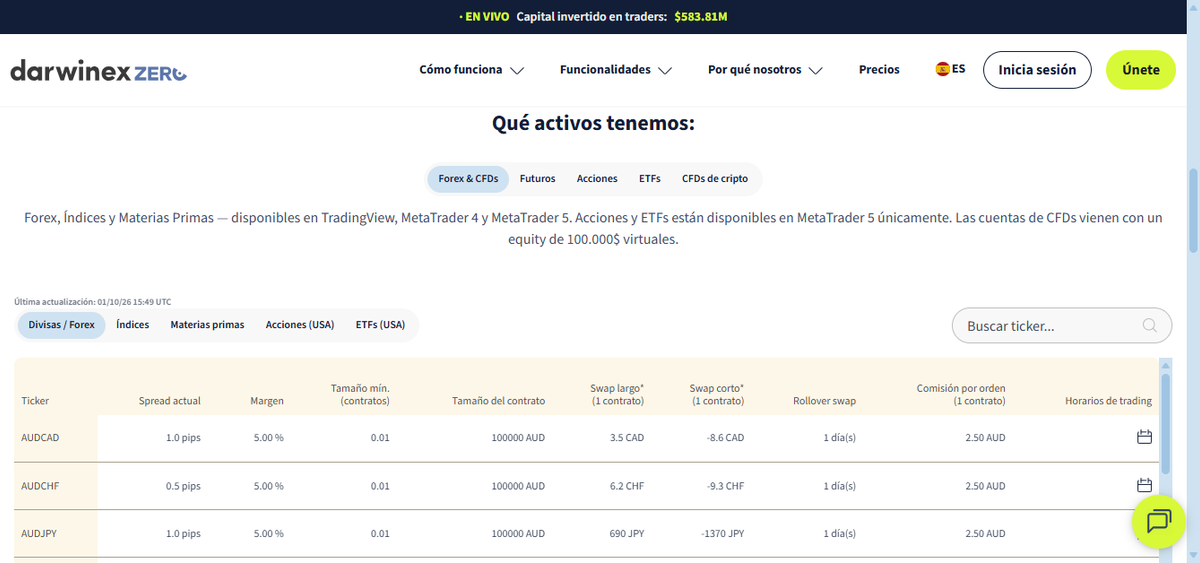Click the -1370 JPY swap value
The image size is (1200, 563).
pyautogui.click(x=723, y=534)
